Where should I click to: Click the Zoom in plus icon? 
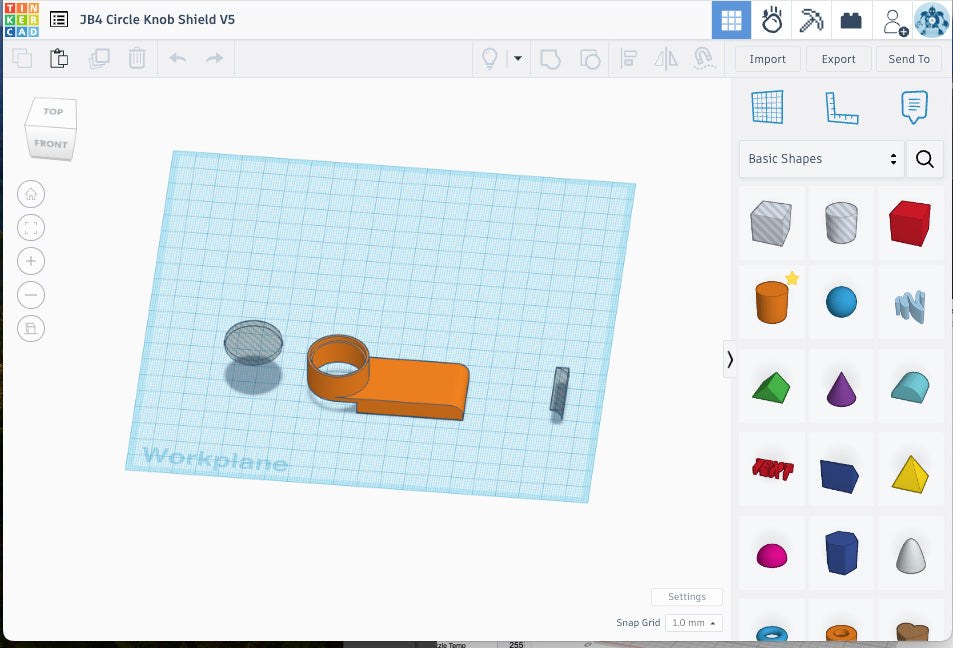(x=31, y=261)
